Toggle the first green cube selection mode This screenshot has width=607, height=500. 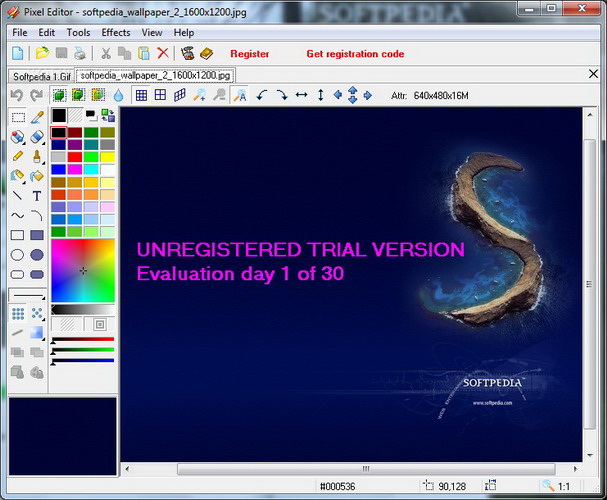point(59,95)
